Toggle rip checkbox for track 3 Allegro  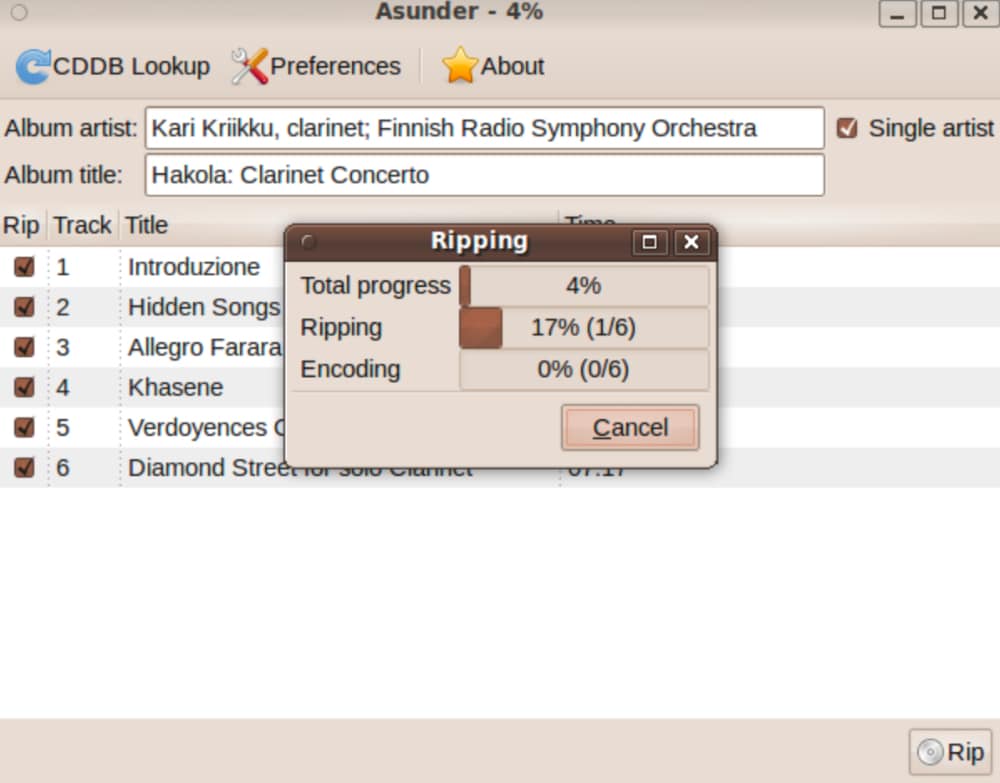(x=24, y=347)
